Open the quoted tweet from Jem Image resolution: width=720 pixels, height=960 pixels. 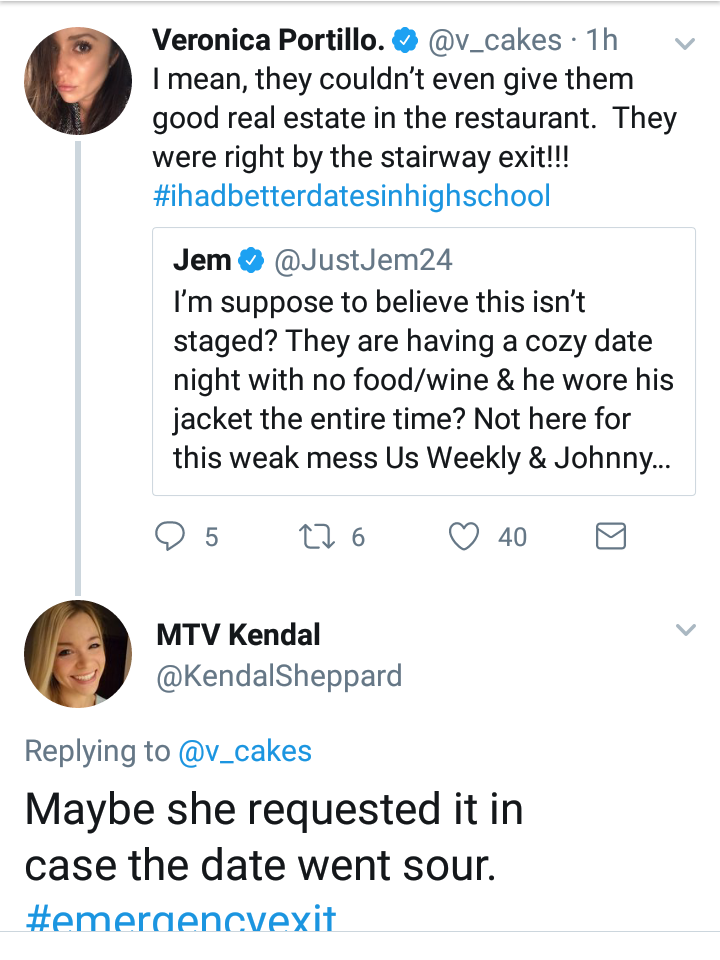click(x=424, y=361)
